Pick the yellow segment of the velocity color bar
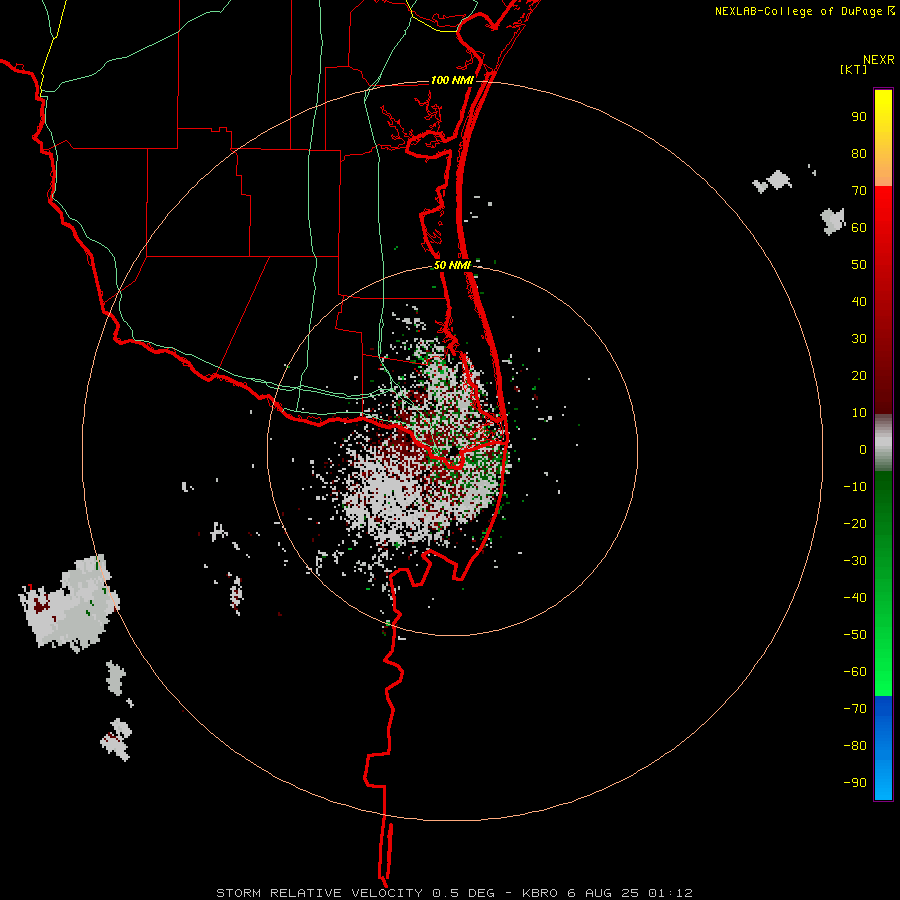Screen dimensions: 900x900 883,138
